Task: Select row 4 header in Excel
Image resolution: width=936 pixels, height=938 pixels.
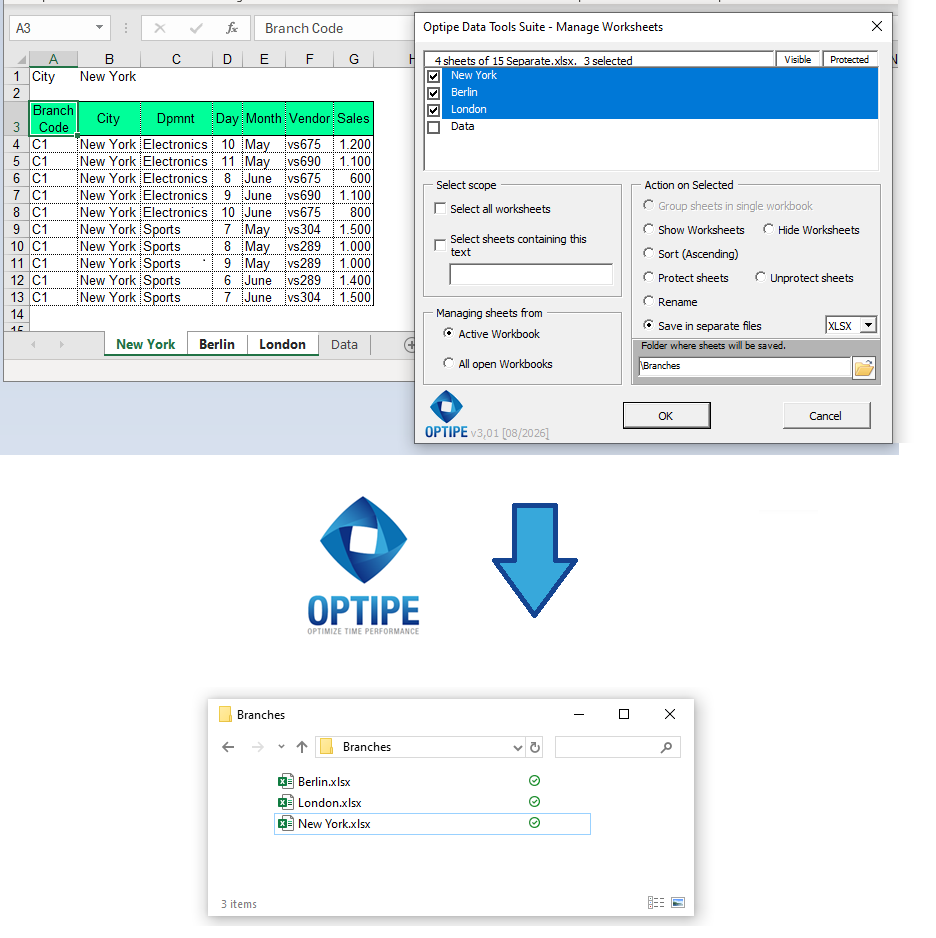Action: point(16,144)
